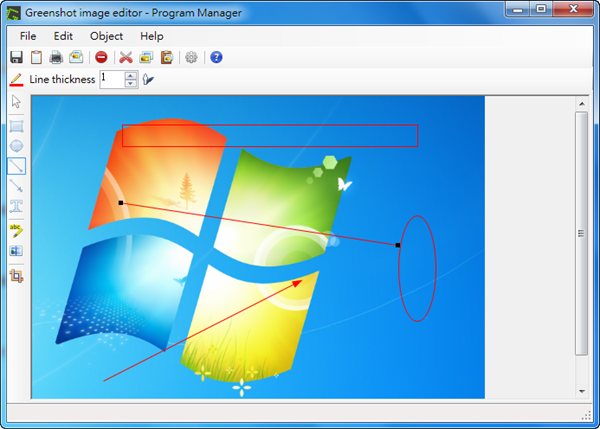The height and width of the screenshot is (429, 600).
Task: Click the Save floppy disk icon
Action: pos(16,57)
